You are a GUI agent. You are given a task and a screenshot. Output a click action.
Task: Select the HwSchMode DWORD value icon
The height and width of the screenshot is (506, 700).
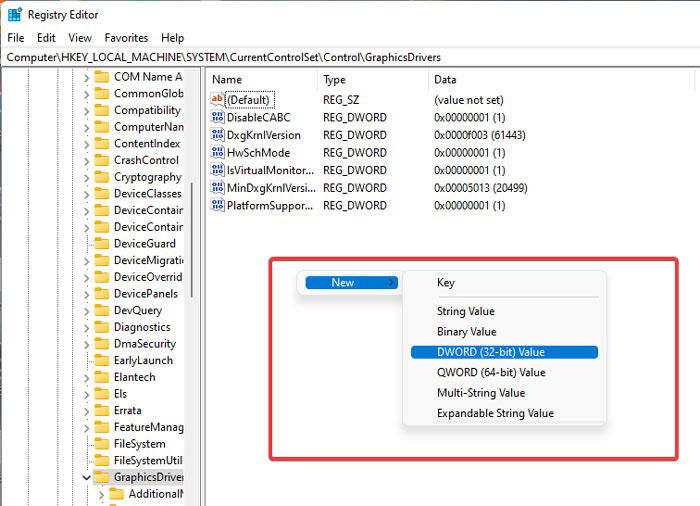(x=217, y=152)
